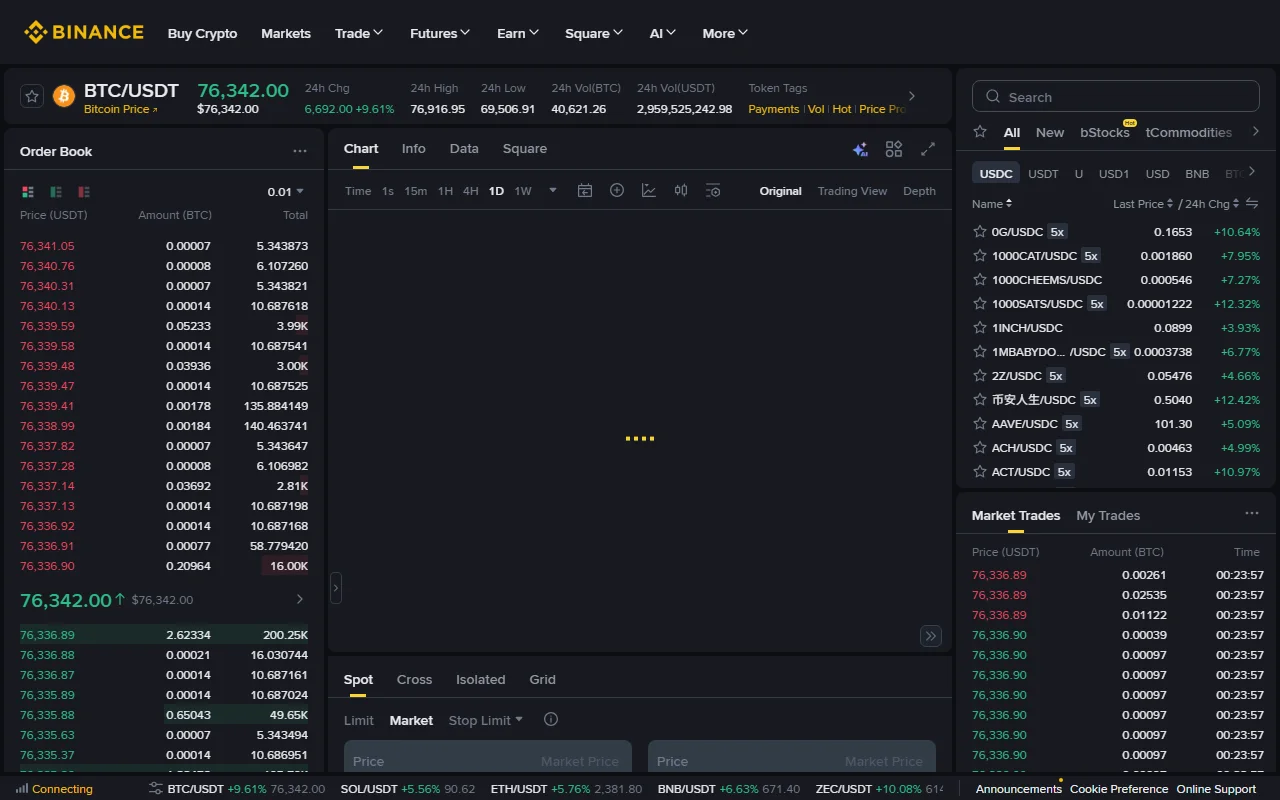
Task: Switch chart to Trading View mode
Action: pyautogui.click(x=852, y=191)
